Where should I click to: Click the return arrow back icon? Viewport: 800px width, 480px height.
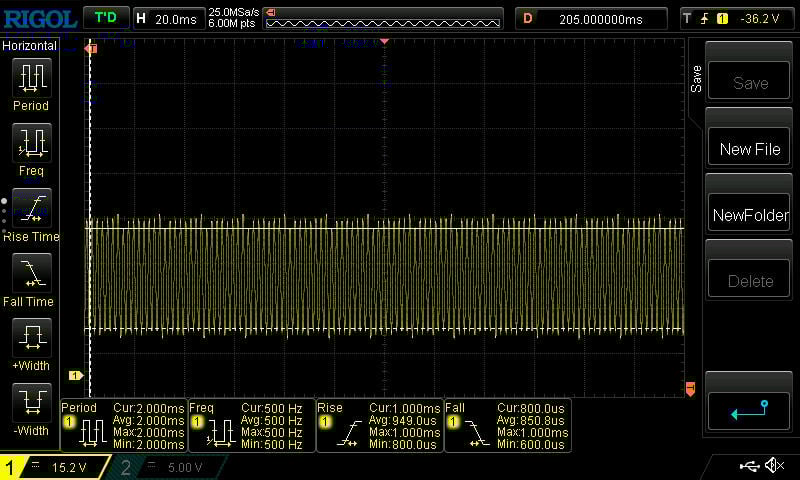749,410
